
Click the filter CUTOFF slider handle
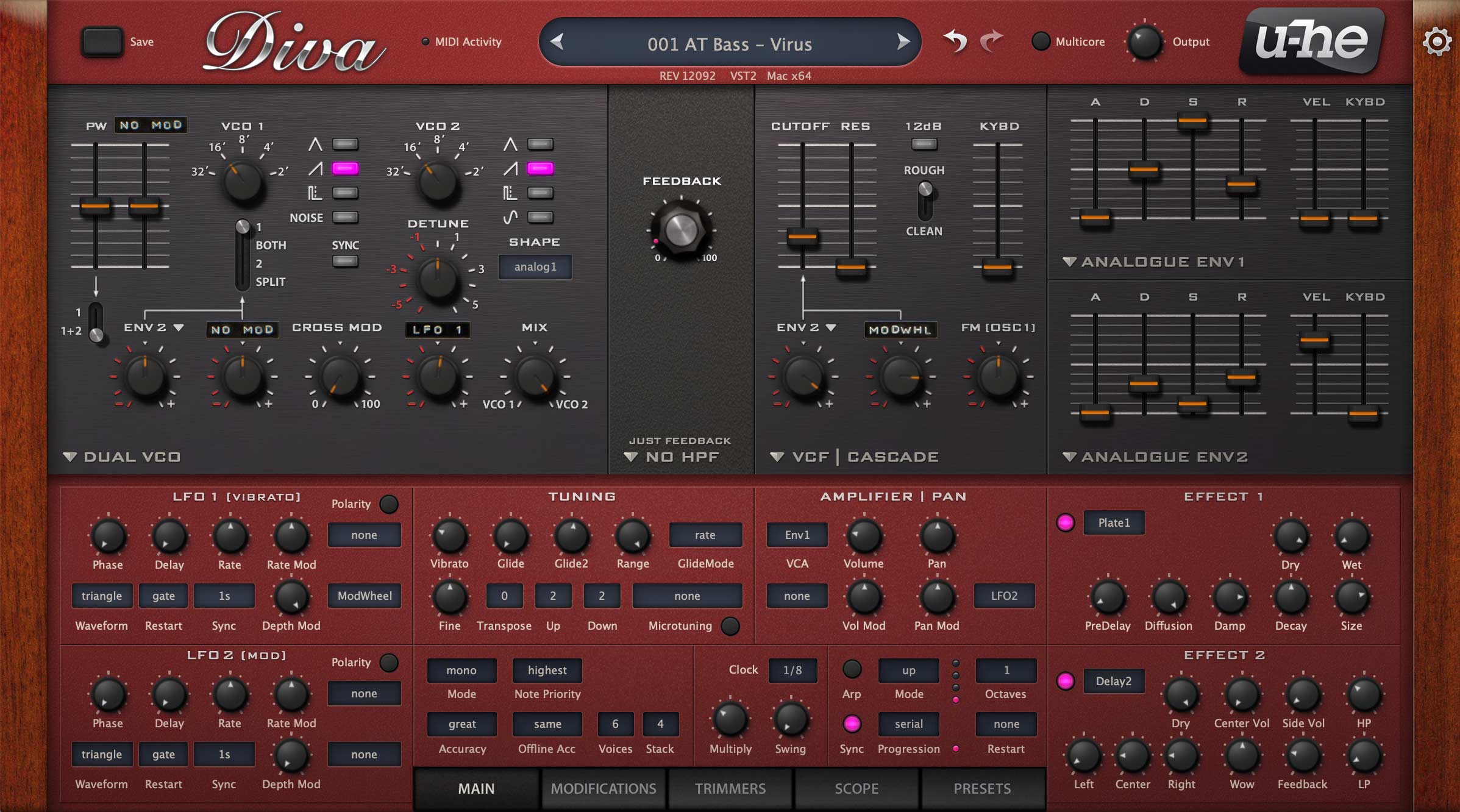tap(802, 237)
